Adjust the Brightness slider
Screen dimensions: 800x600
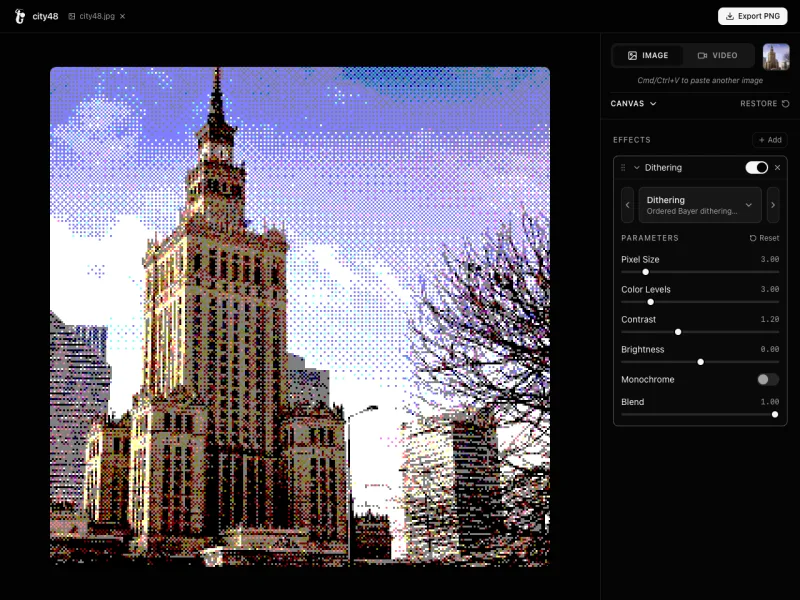(x=700, y=362)
